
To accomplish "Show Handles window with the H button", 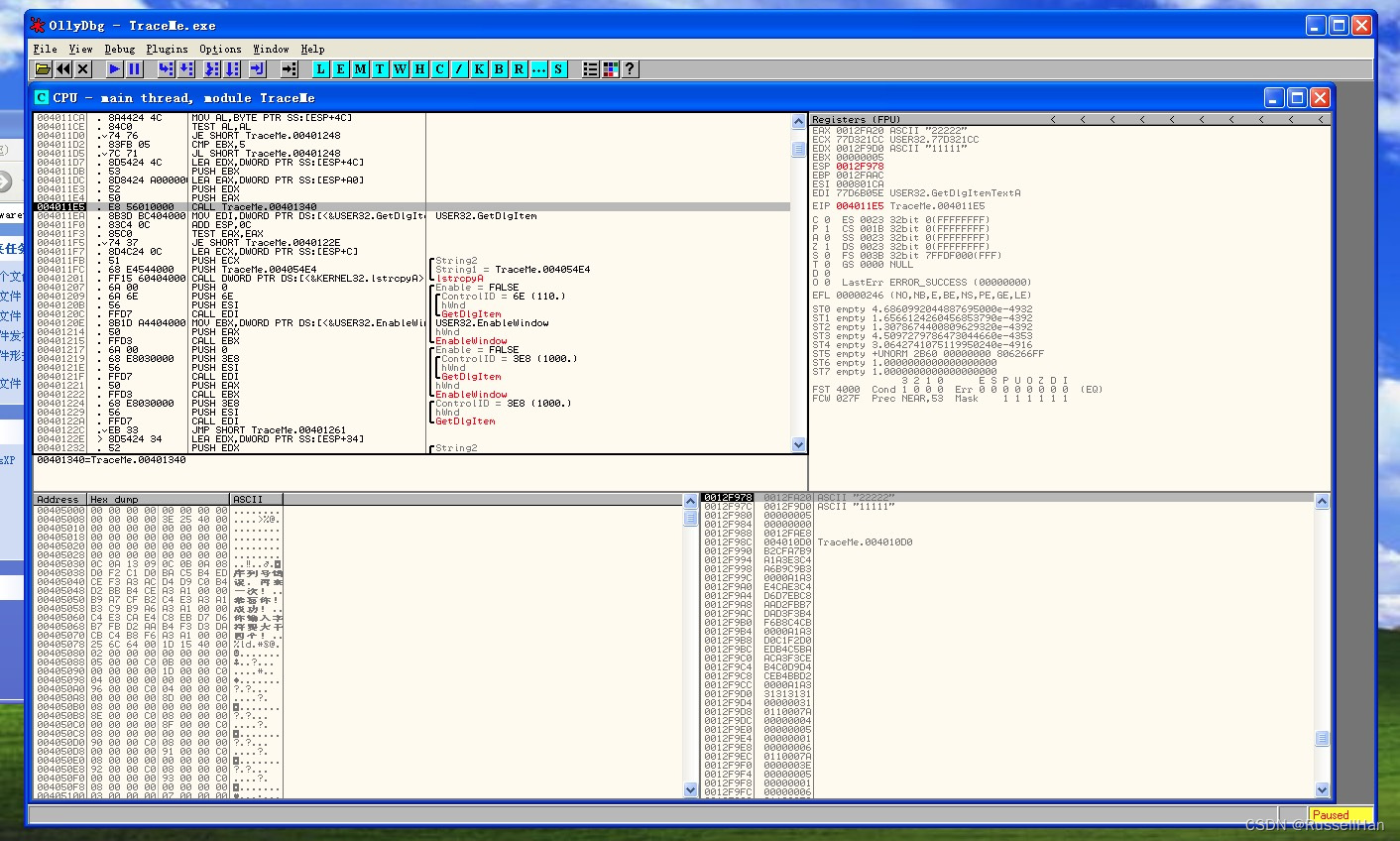I will [419, 69].
